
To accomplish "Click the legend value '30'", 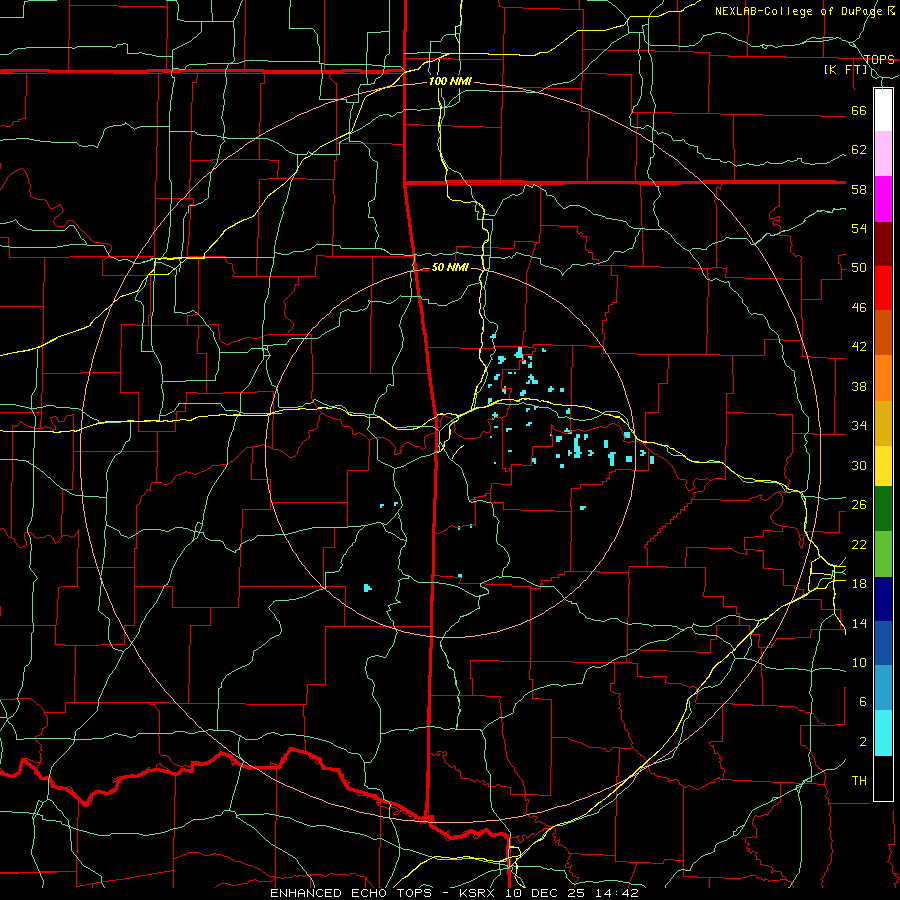I will pyautogui.click(x=859, y=465).
